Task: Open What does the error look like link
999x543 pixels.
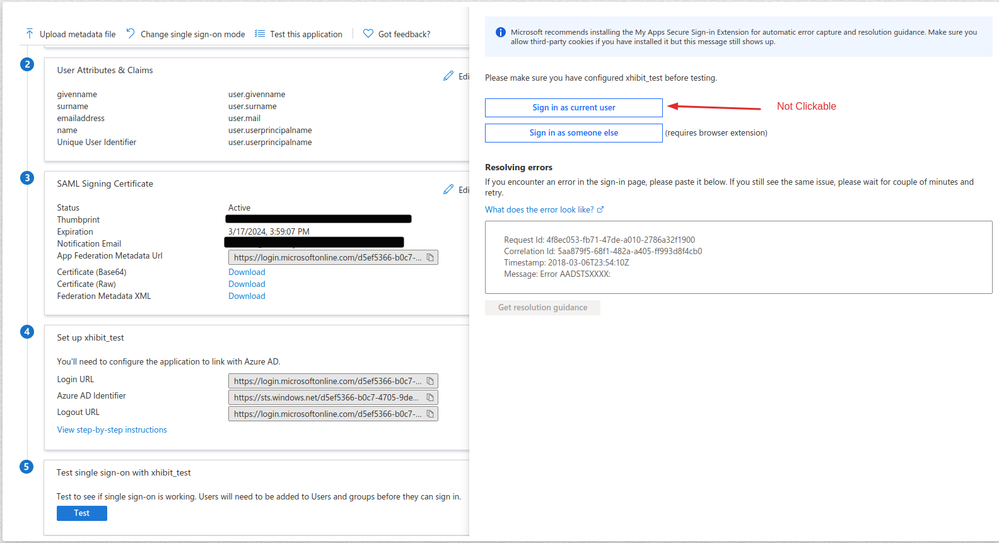Action: pyautogui.click(x=539, y=210)
